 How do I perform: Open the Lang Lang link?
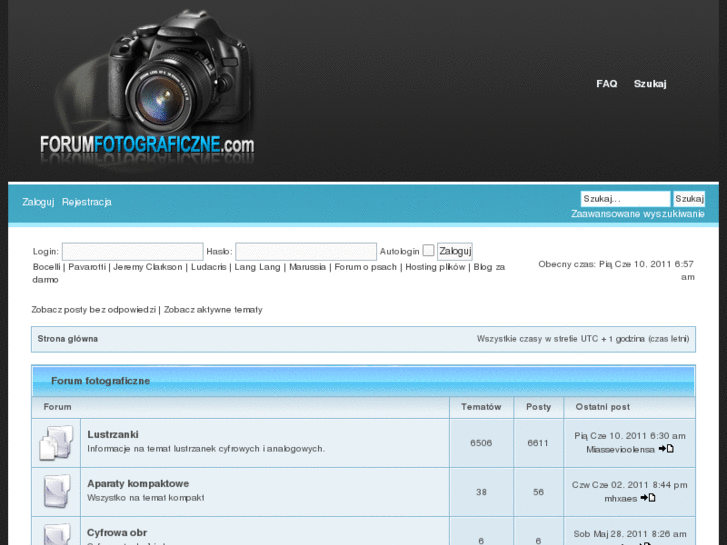(257, 267)
